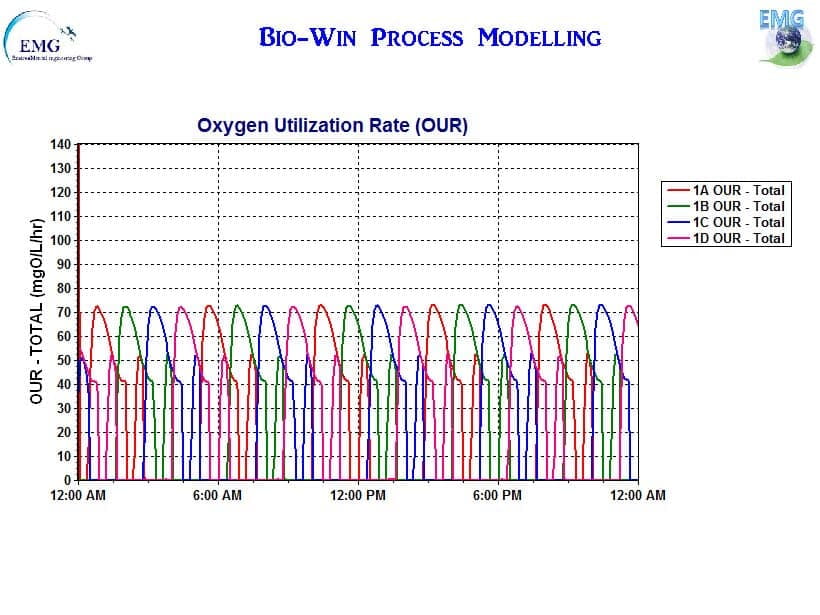Click the rightmost 12:00 AM x-axis label
Viewport: 820px width, 615px height.
(637, 496)
